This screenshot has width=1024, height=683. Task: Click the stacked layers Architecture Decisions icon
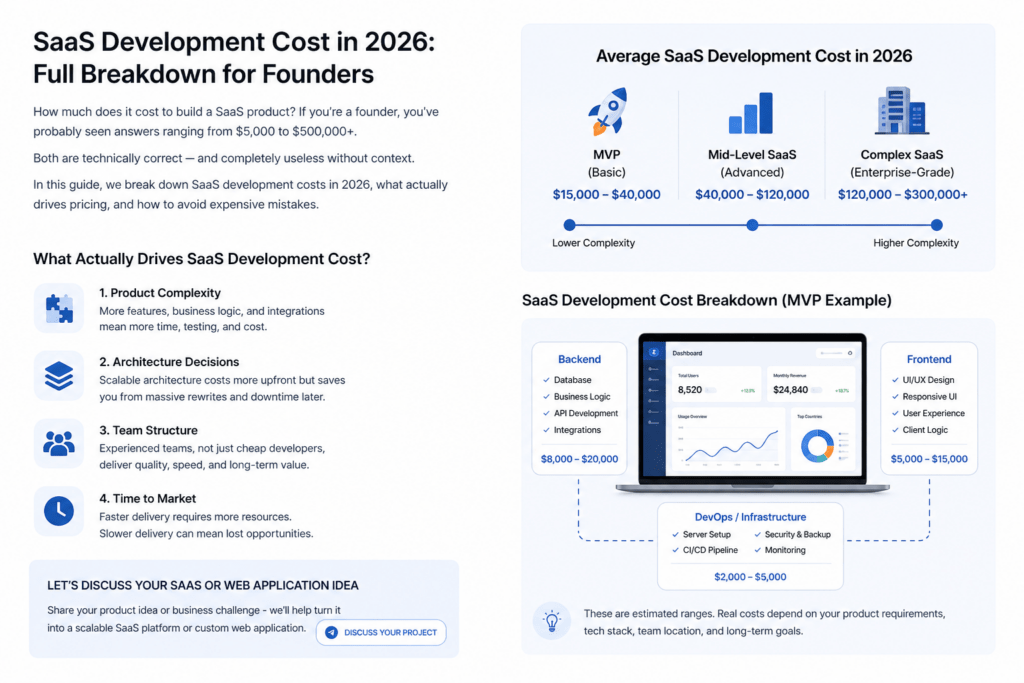[x=59, y=376]
